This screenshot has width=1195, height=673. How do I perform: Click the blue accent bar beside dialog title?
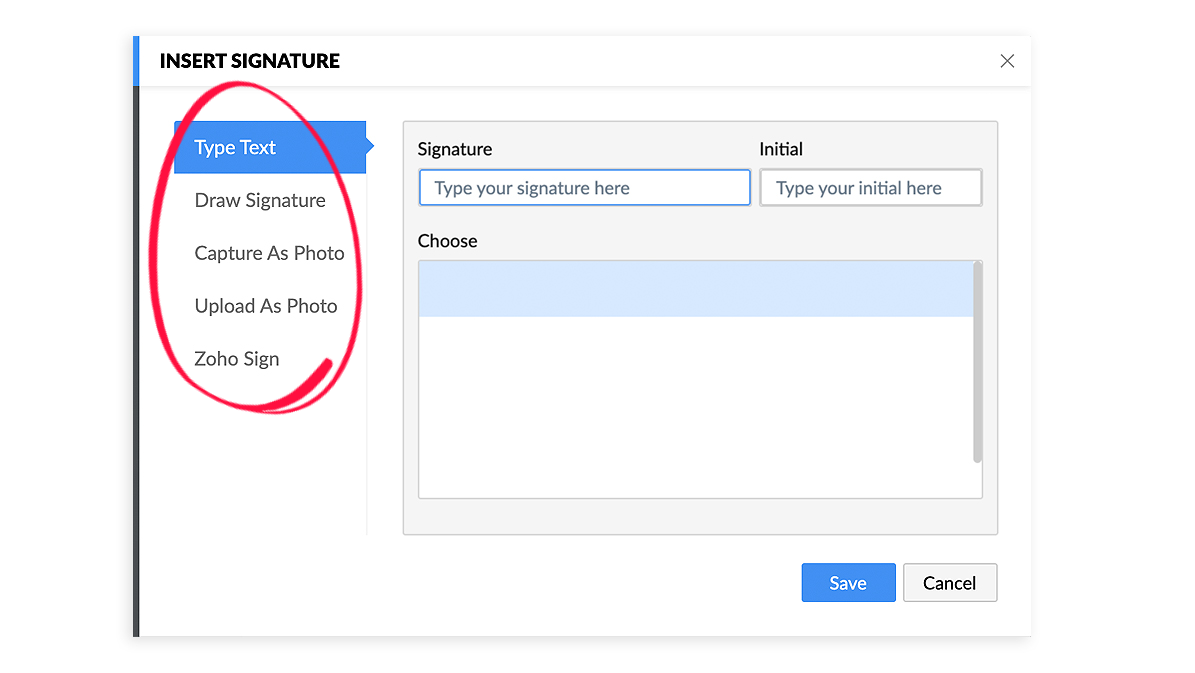pos(136,61)
